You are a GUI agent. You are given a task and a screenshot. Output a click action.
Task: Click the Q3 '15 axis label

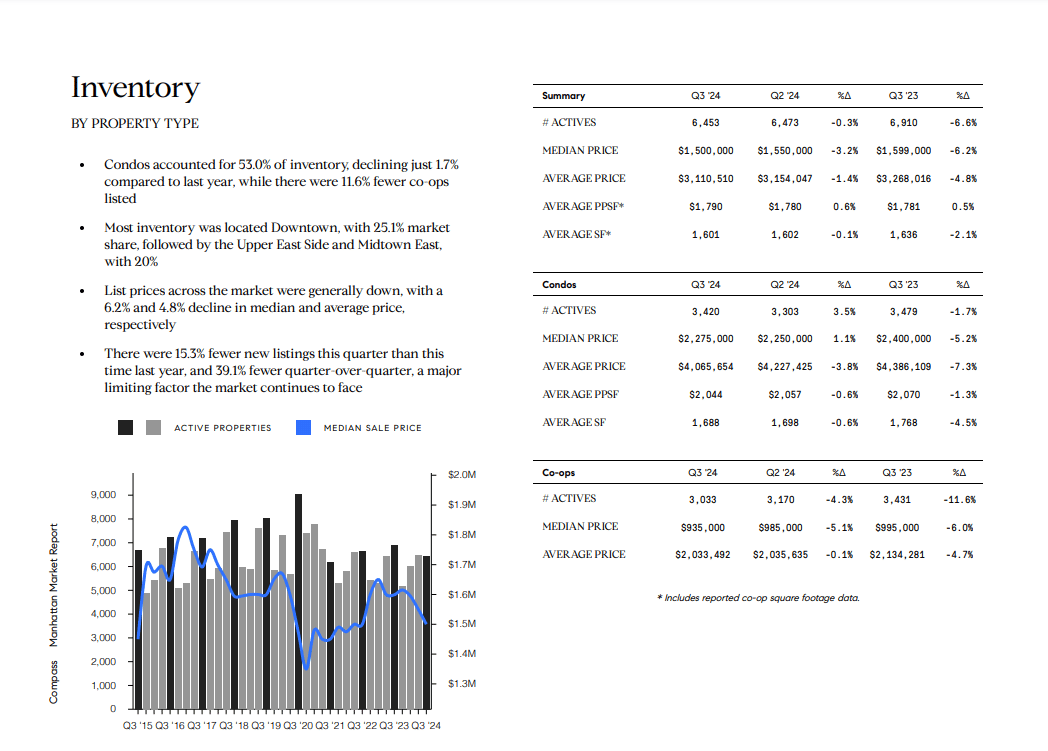coord(138,726)
